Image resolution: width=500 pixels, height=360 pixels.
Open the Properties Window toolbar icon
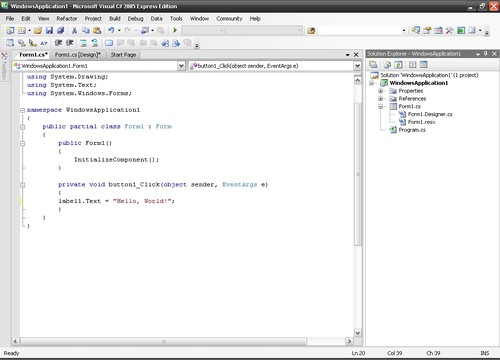(427, 31)
